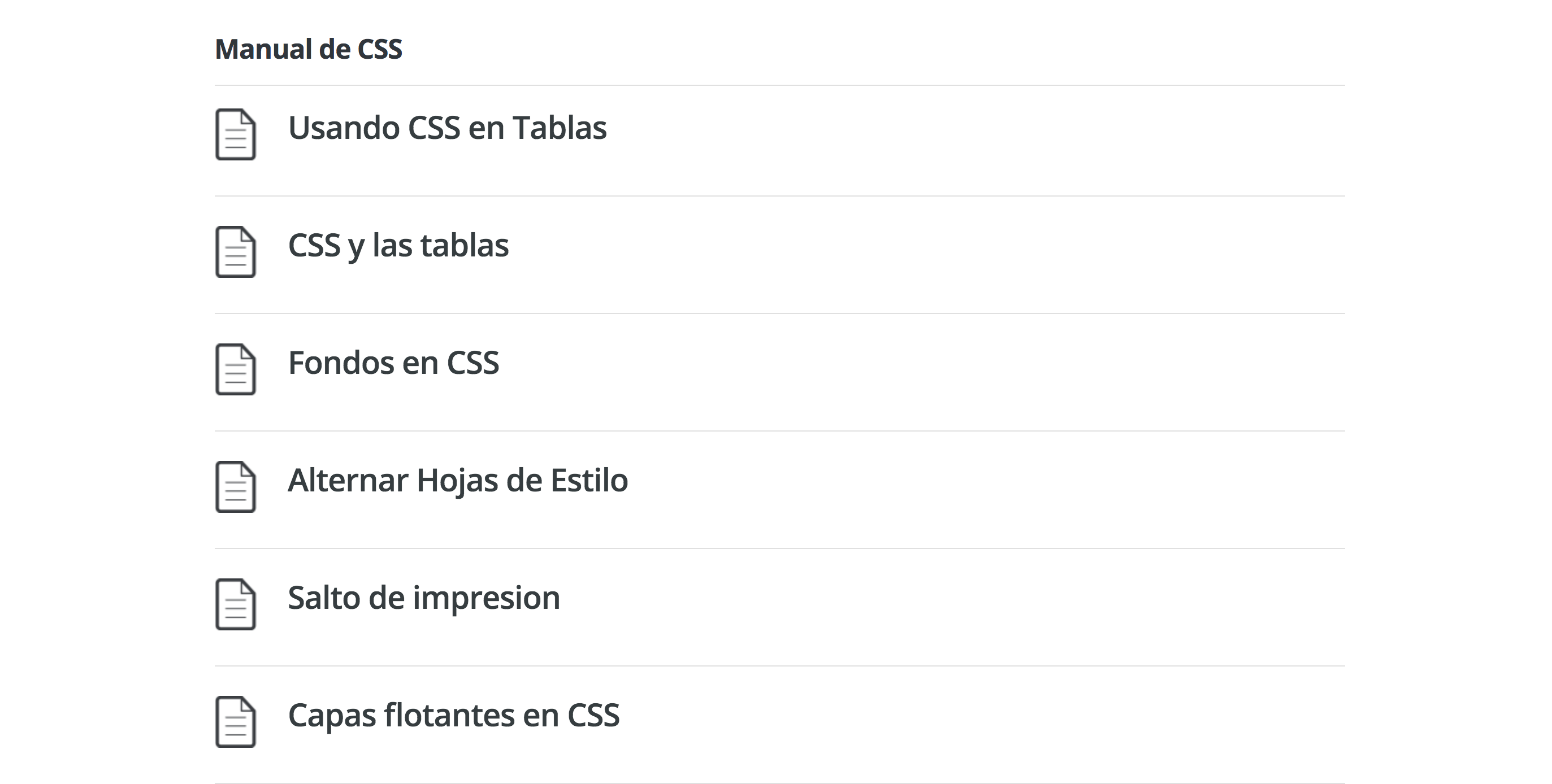Click the word flotantes in the last entry
The image size is (1552, 784).
coord(449,715)
